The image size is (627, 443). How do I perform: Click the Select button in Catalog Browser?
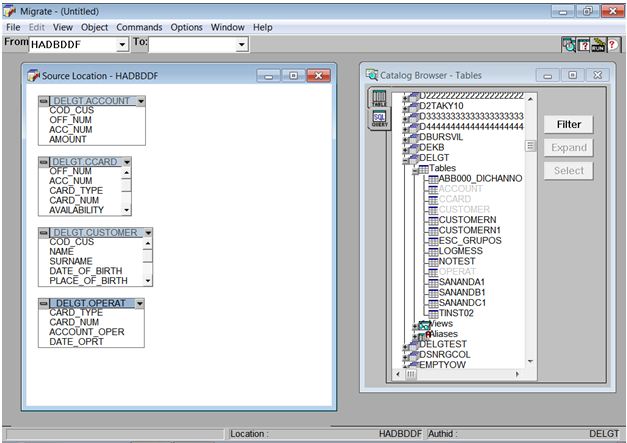[x=568, y=171]
